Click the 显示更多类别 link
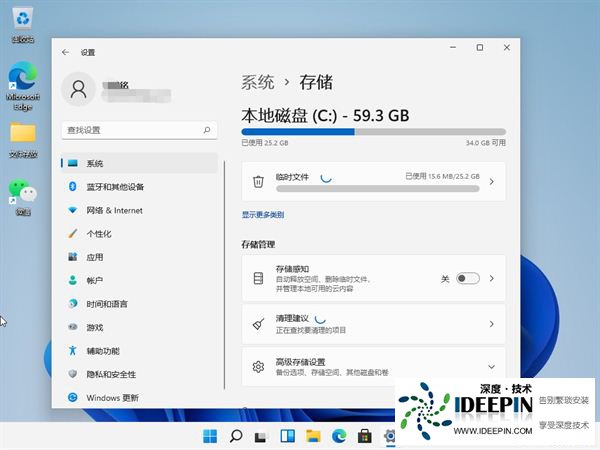This screenshot has height=450, width=600. point(263,215)
